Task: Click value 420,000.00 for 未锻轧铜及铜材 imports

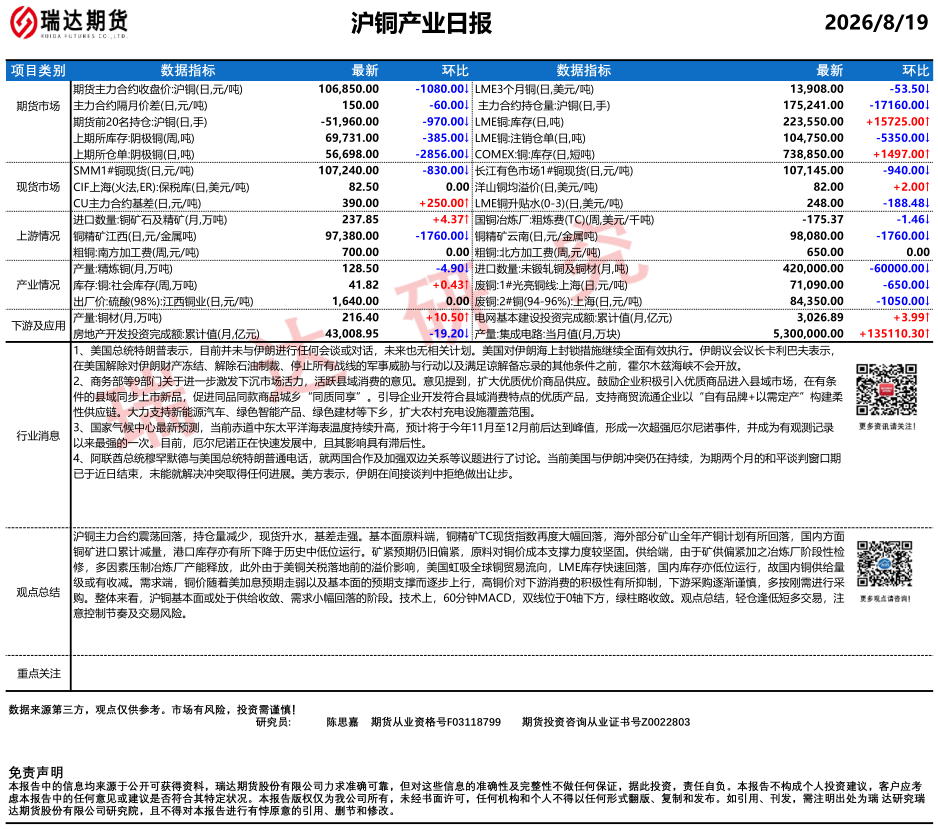Action: (814, 269)
